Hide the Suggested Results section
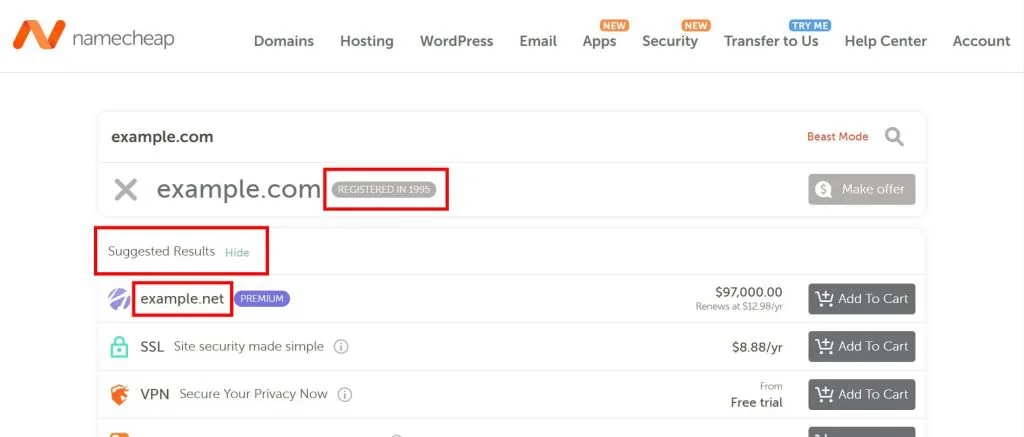This screenshot has width=1024, height=437. click(237, 253)
